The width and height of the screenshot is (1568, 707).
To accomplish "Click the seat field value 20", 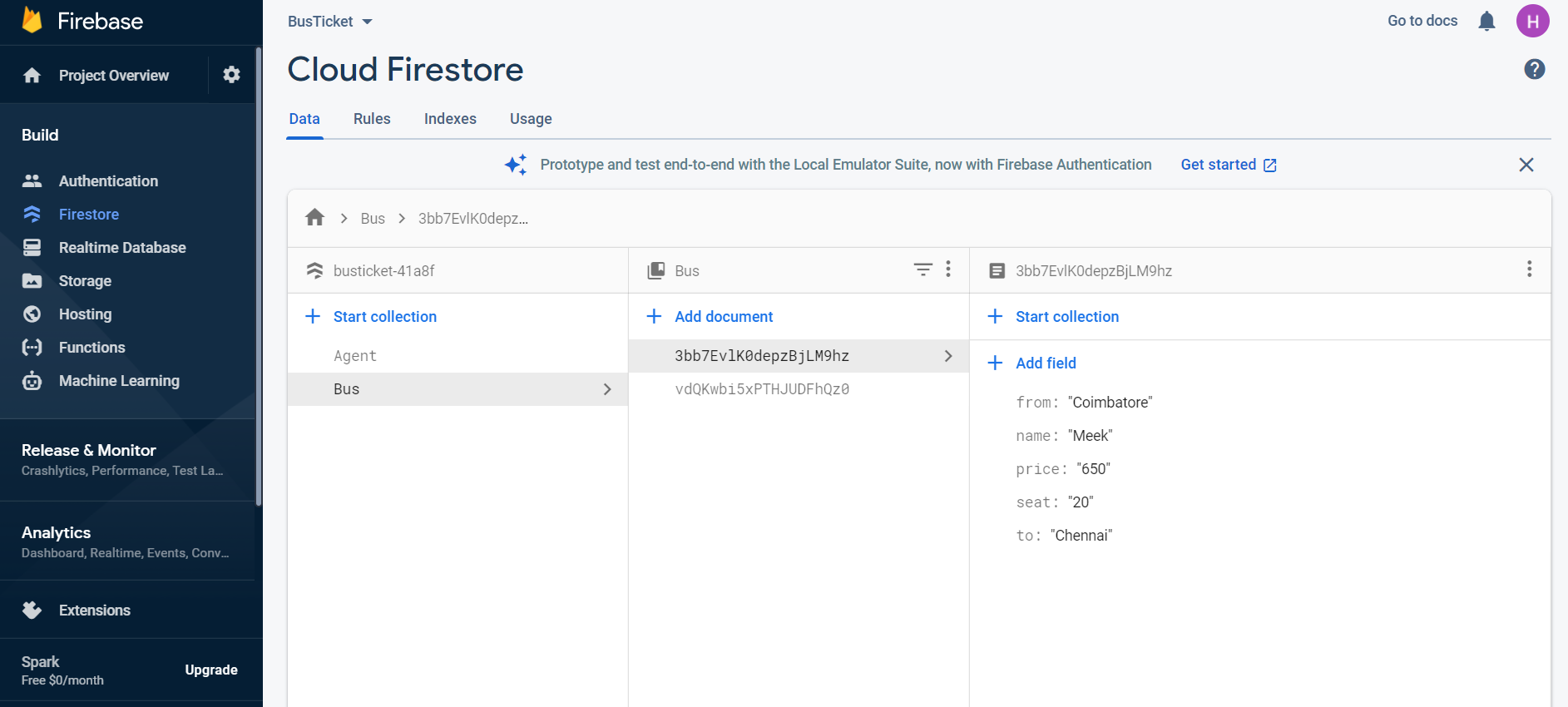I will click(x=1081, y=502).
